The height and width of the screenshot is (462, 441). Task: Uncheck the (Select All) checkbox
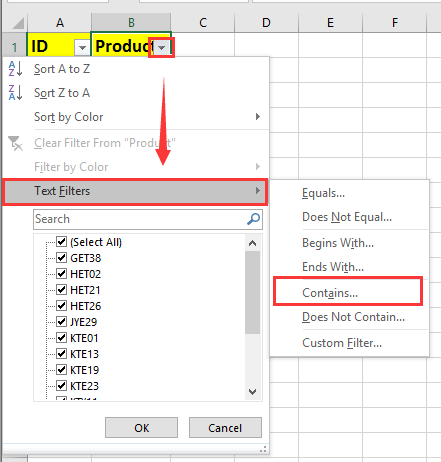pyautogui.click(x=62, y=241)
